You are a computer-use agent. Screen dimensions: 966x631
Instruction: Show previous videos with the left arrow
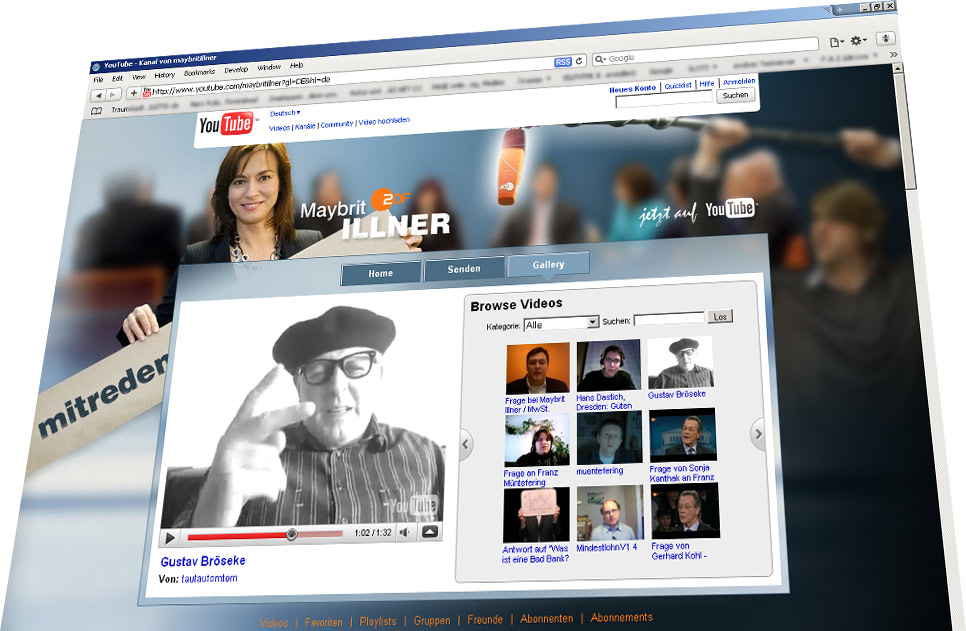(465, 443)
